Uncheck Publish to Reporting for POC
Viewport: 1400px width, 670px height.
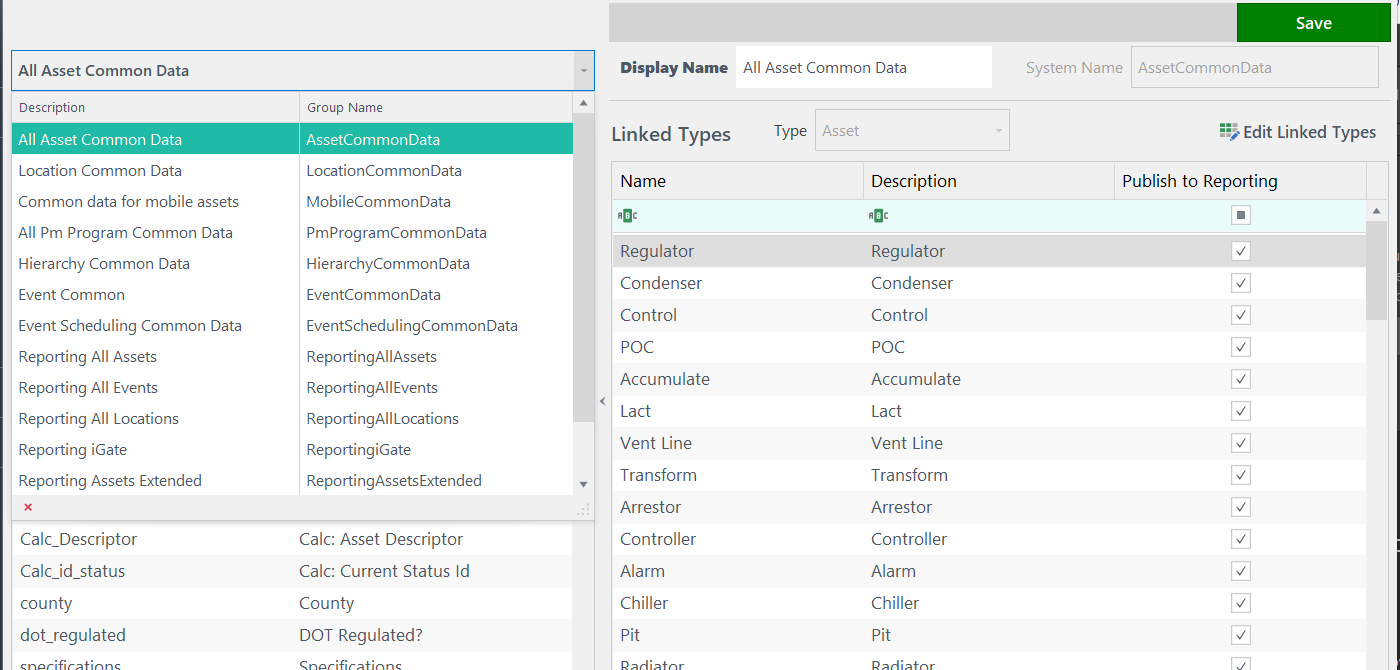[1241, 347]
